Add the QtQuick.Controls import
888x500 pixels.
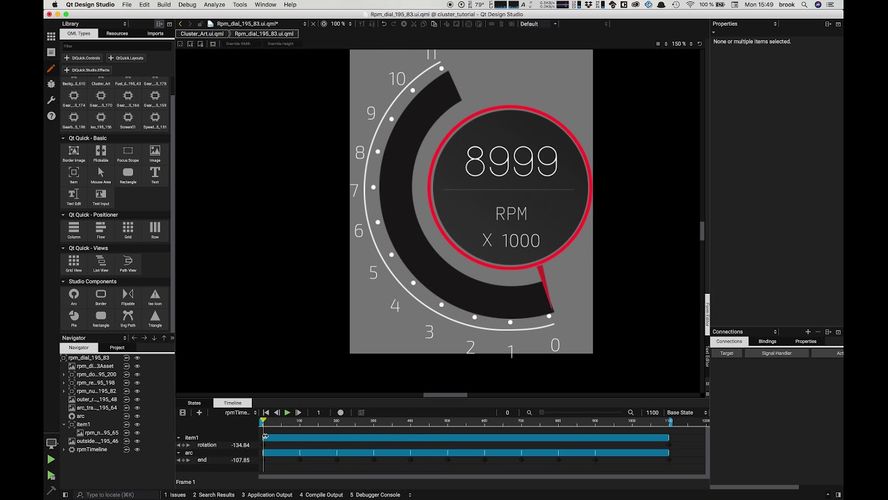83,58
